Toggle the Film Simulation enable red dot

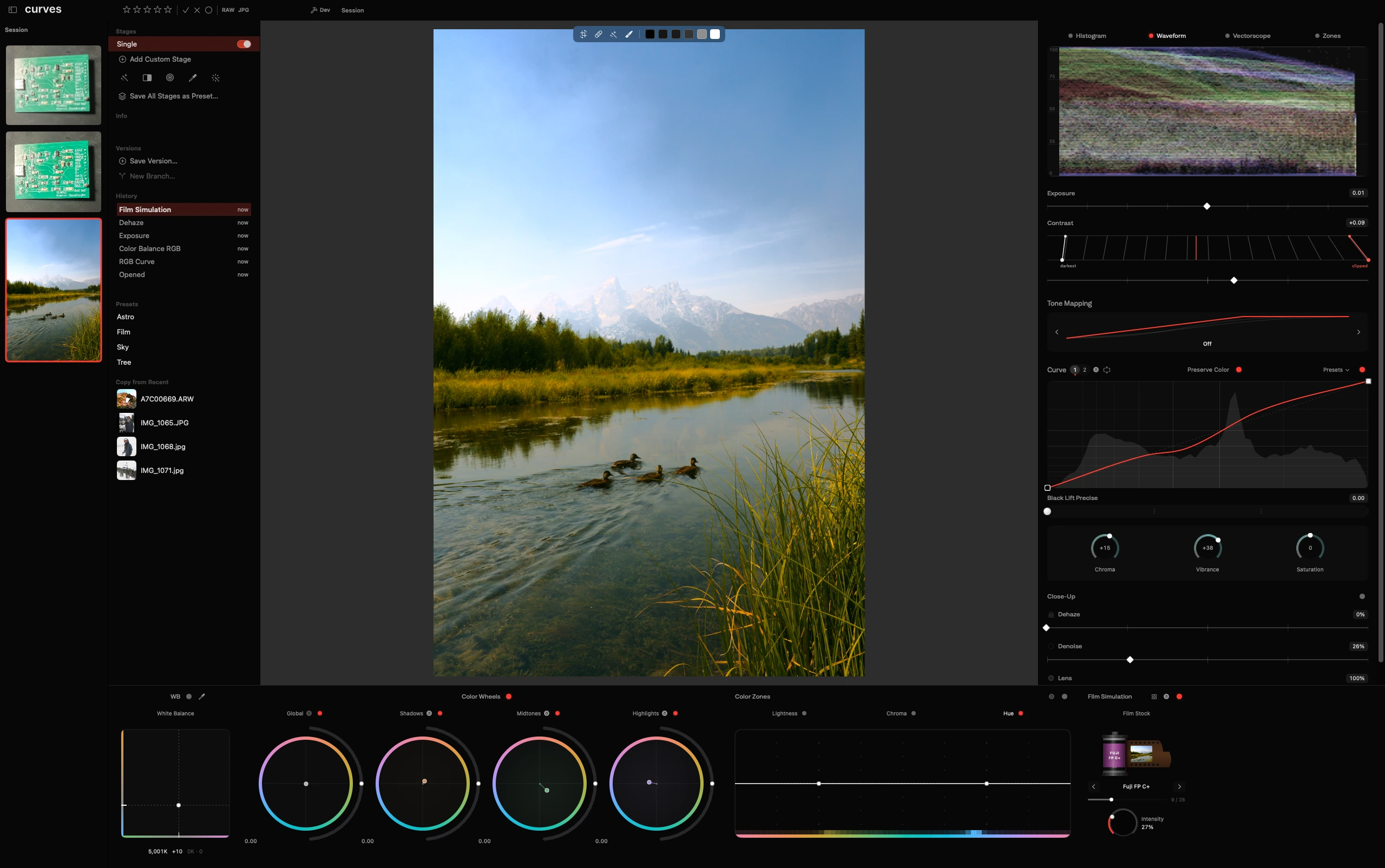click(x=1179, y=696)
